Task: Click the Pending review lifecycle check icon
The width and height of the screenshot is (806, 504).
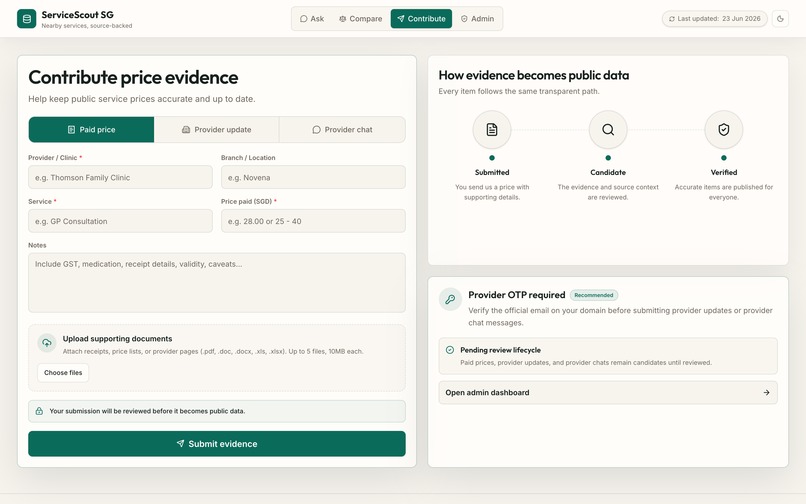Action: 450,350
